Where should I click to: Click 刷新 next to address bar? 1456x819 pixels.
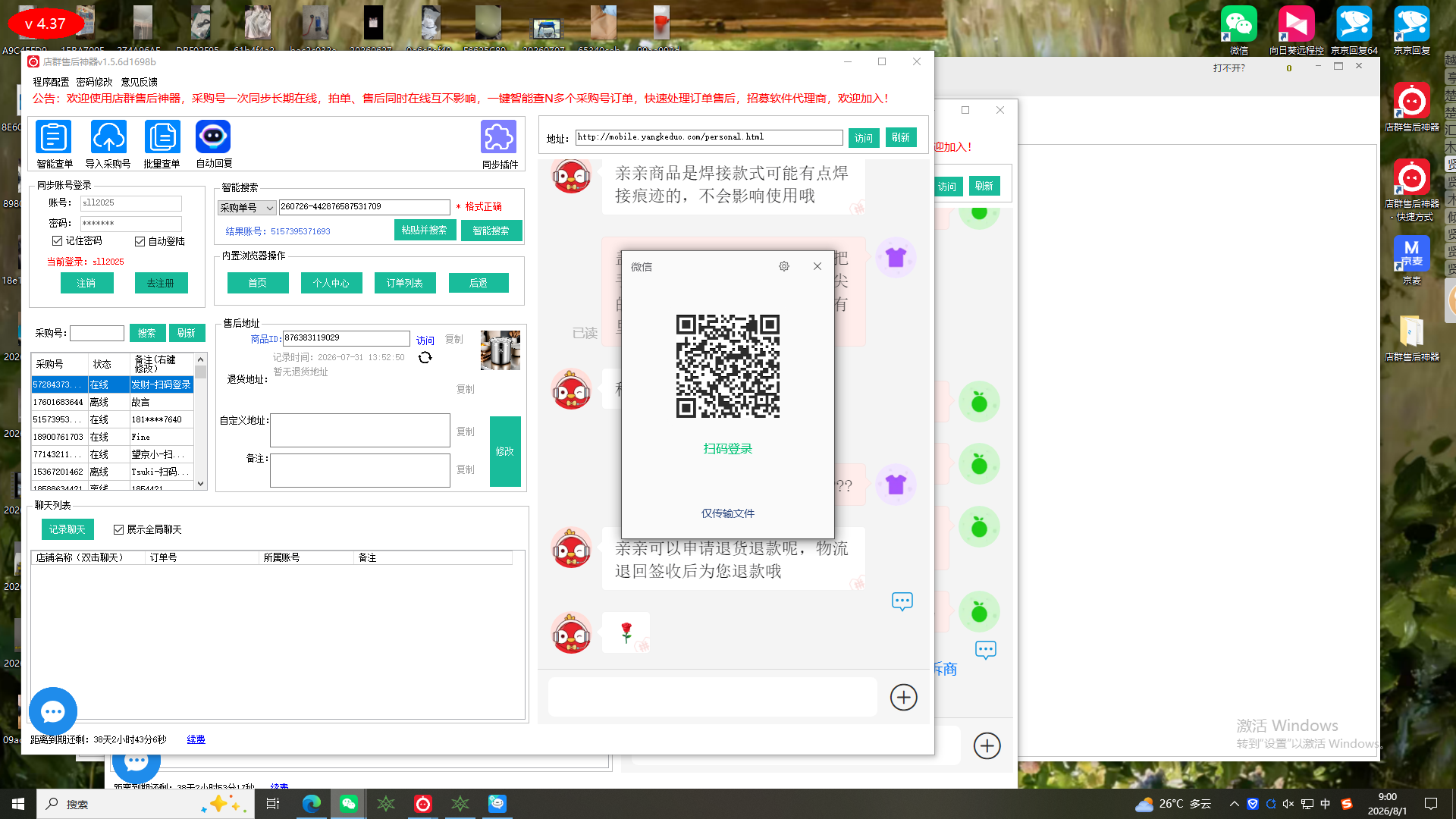(x=901, y=137)
